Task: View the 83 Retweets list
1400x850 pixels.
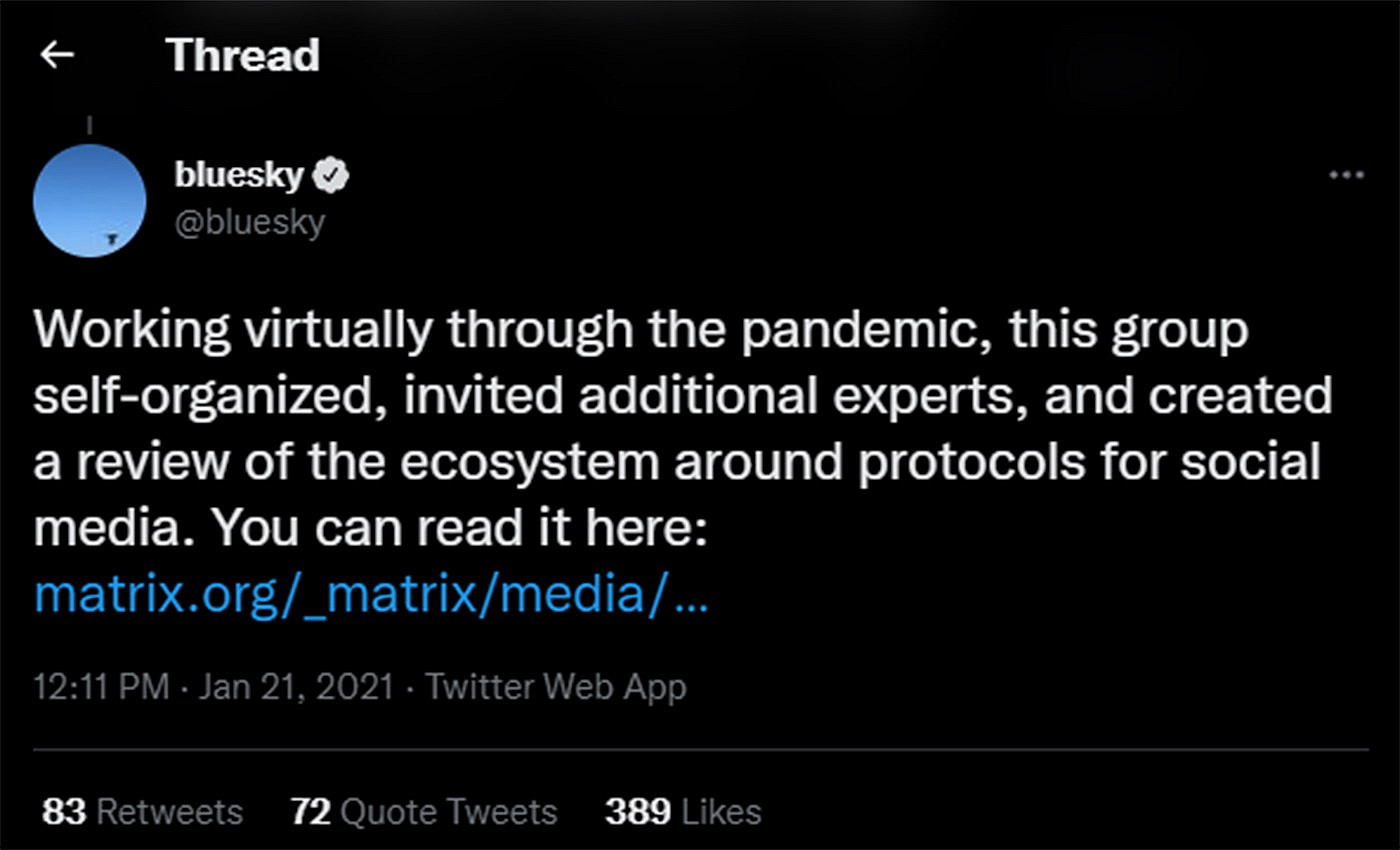Action: coord(143,811)
